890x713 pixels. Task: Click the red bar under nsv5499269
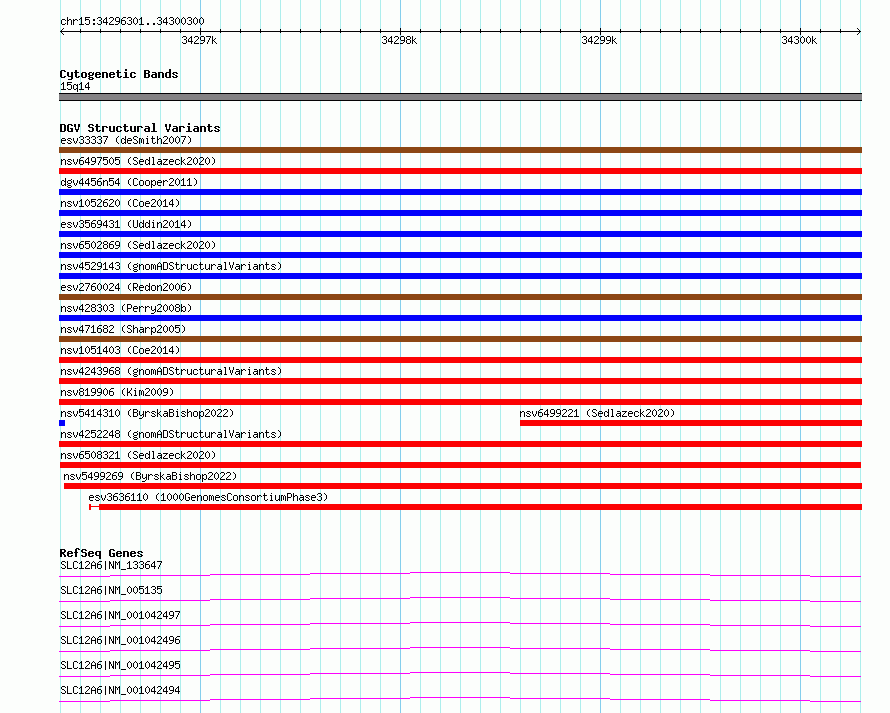pyautogui.click(x=463, y=486)
